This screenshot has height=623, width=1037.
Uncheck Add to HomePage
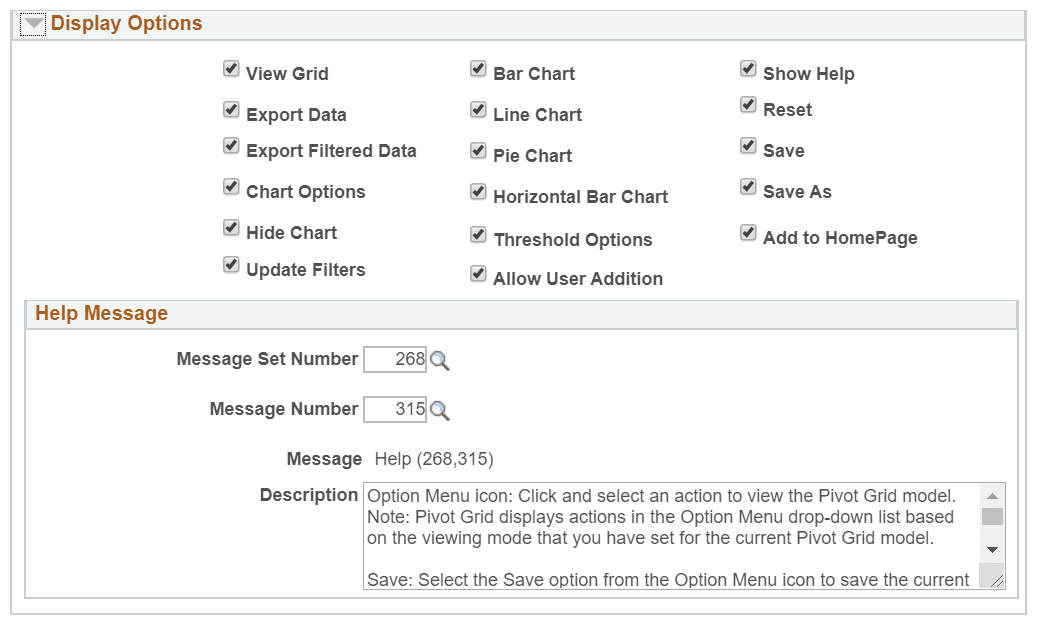coord(748,232)
